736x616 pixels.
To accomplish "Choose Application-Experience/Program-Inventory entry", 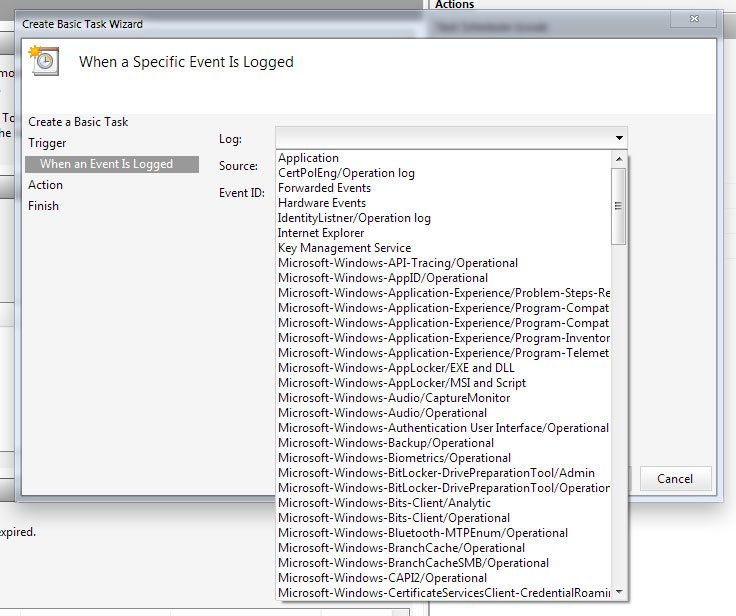I will 444,338.
